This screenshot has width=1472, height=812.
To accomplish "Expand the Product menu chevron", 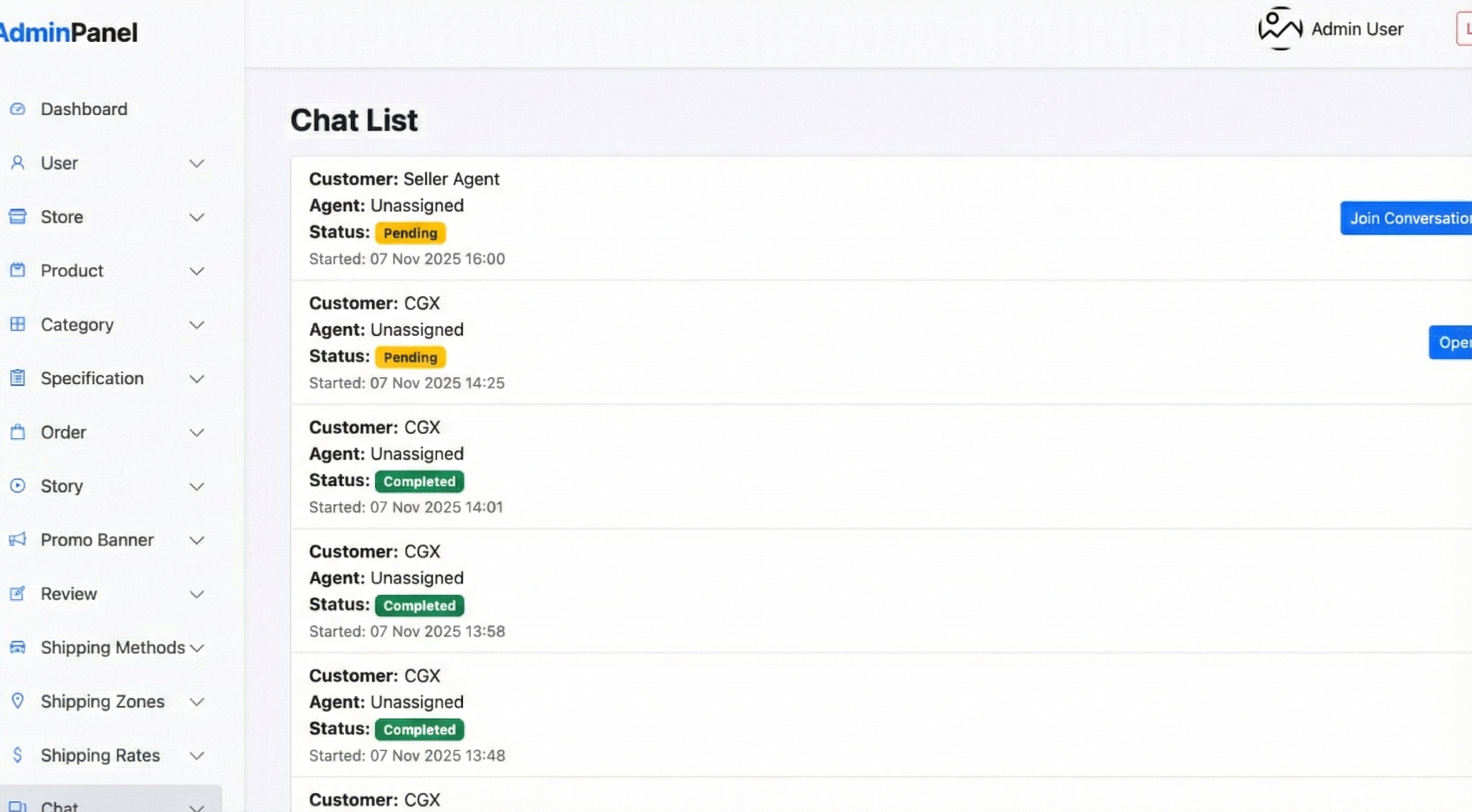I will coord(197,271).
